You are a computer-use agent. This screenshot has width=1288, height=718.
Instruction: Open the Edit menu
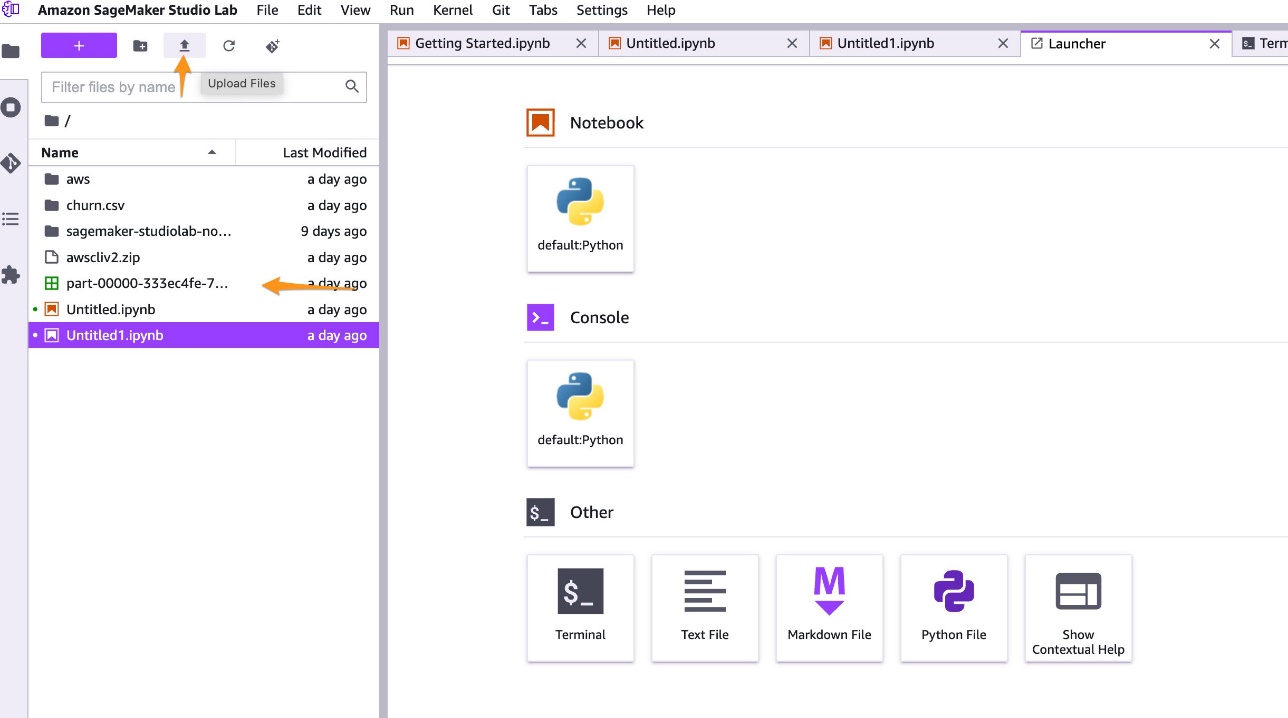[309, 10]
